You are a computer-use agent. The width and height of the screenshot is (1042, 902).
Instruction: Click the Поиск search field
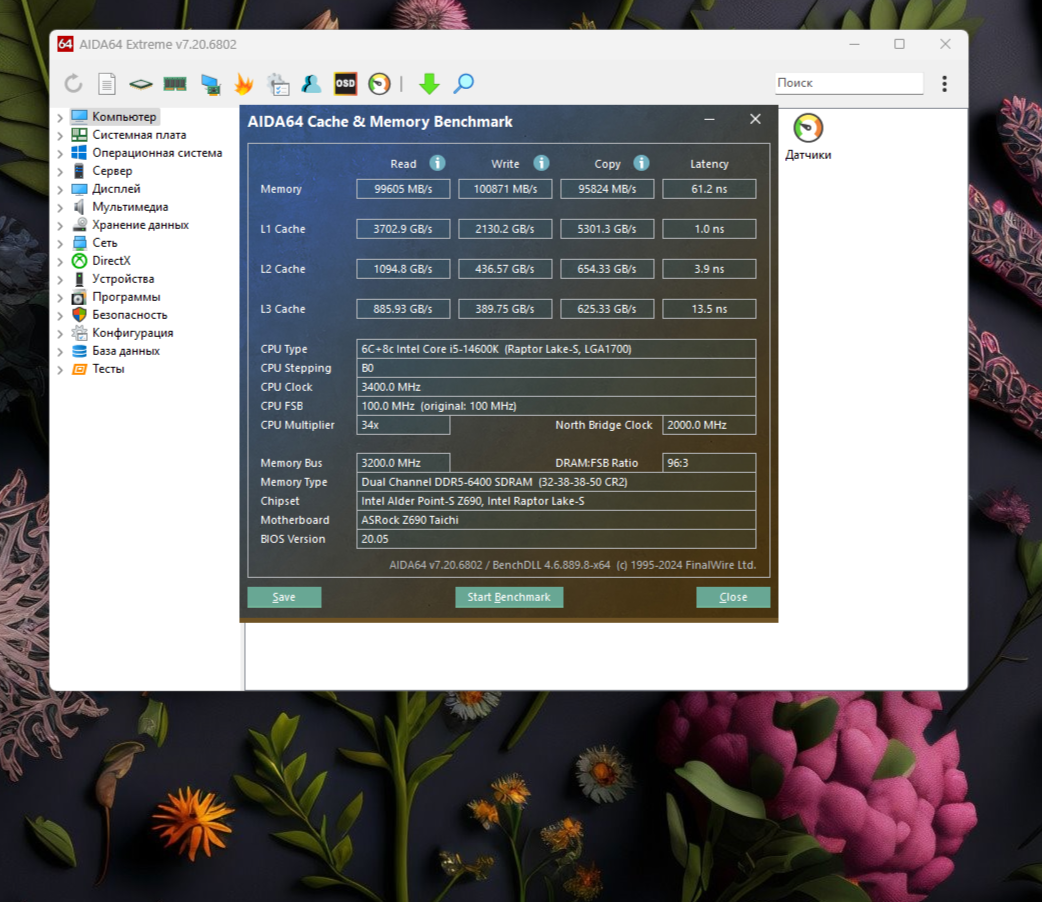click(x=849, y=82)
